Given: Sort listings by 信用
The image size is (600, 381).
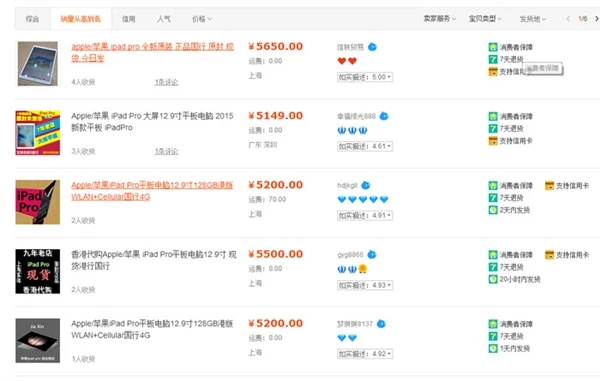Looking at the screenshot, I should pos(129,19).
